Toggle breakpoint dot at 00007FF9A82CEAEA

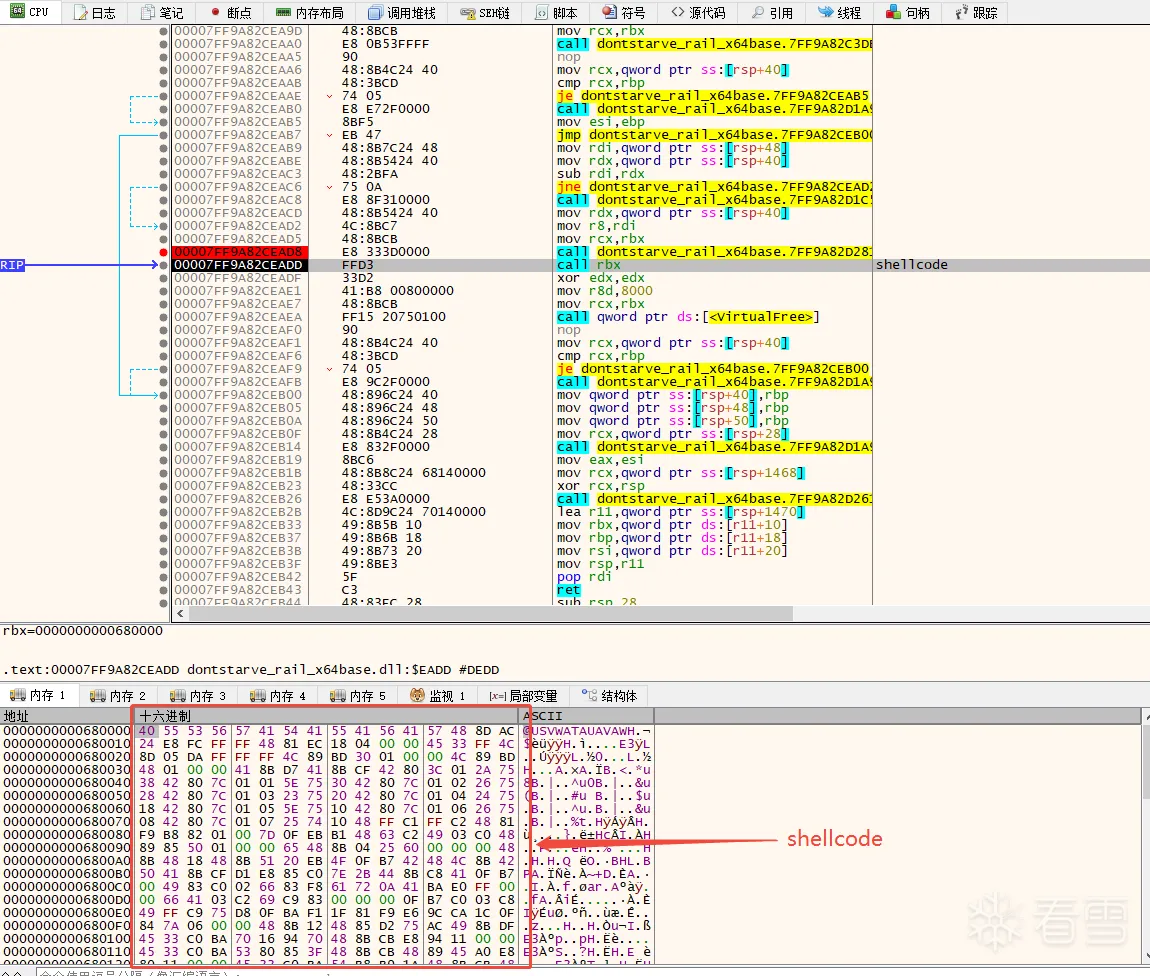coord(164,317)
